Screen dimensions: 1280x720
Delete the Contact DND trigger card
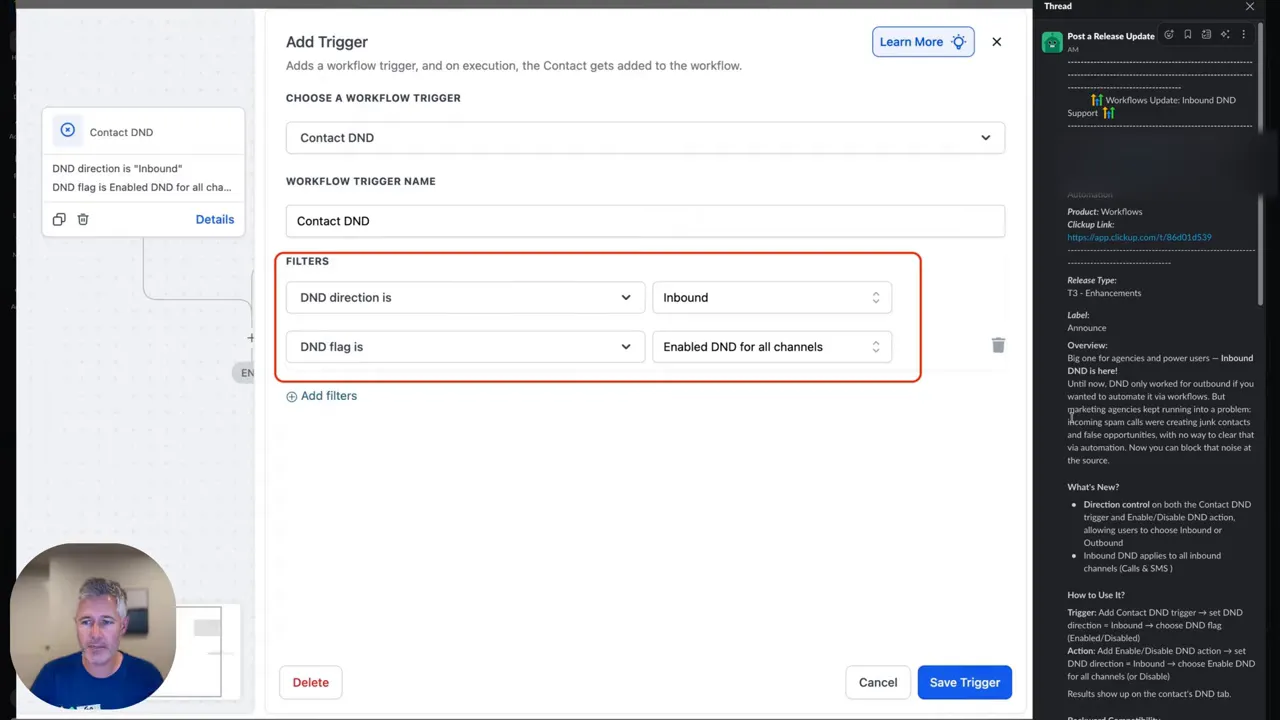coord(83,219)
